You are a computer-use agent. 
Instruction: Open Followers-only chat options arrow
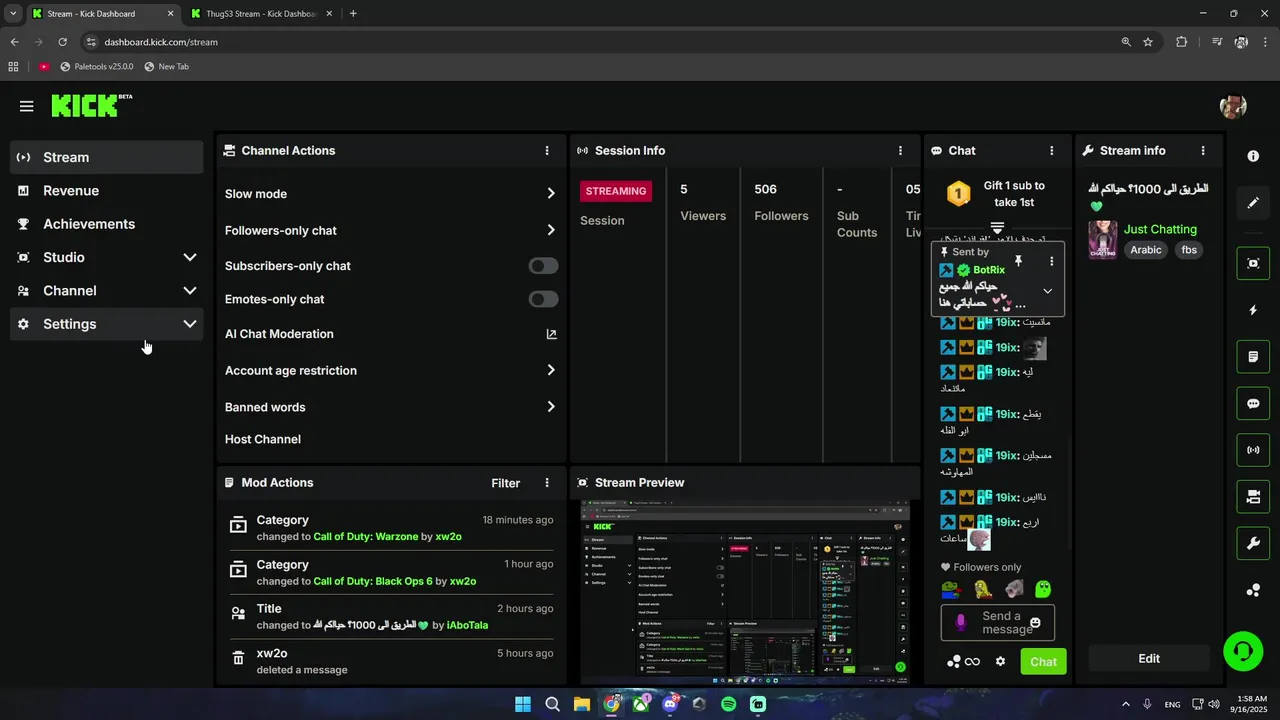point(551,230)
